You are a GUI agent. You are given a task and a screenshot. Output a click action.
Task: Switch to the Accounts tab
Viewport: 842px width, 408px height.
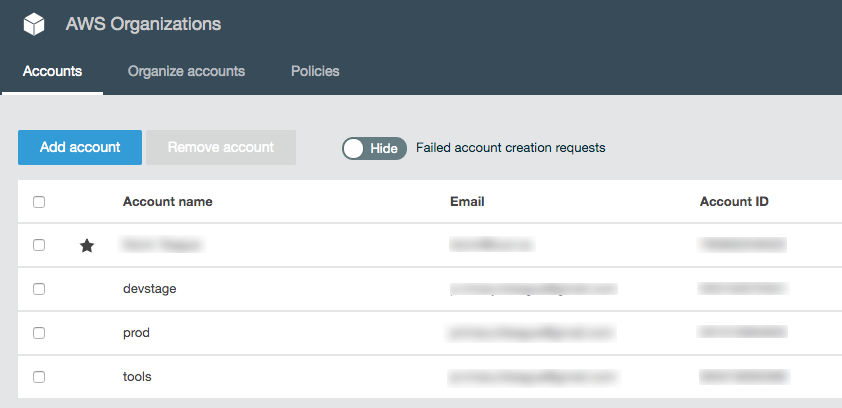(x=52, y=71)
